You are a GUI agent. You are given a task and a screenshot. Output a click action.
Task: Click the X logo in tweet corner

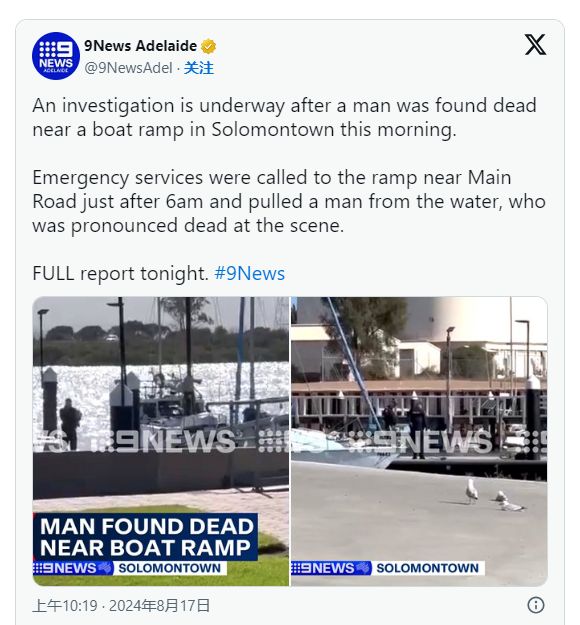coord(535,45)
